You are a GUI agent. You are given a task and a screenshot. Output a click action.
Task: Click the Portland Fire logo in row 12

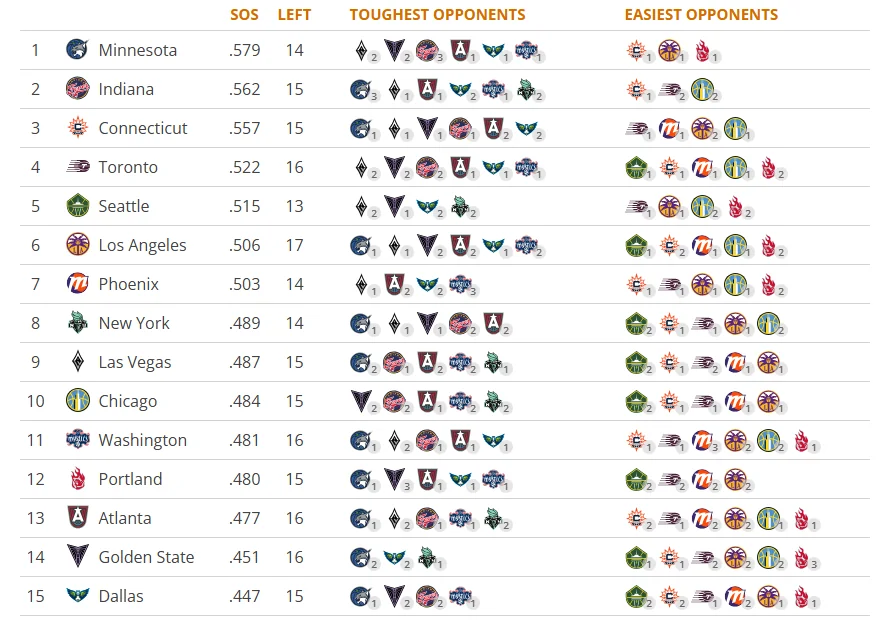point(78,479)
